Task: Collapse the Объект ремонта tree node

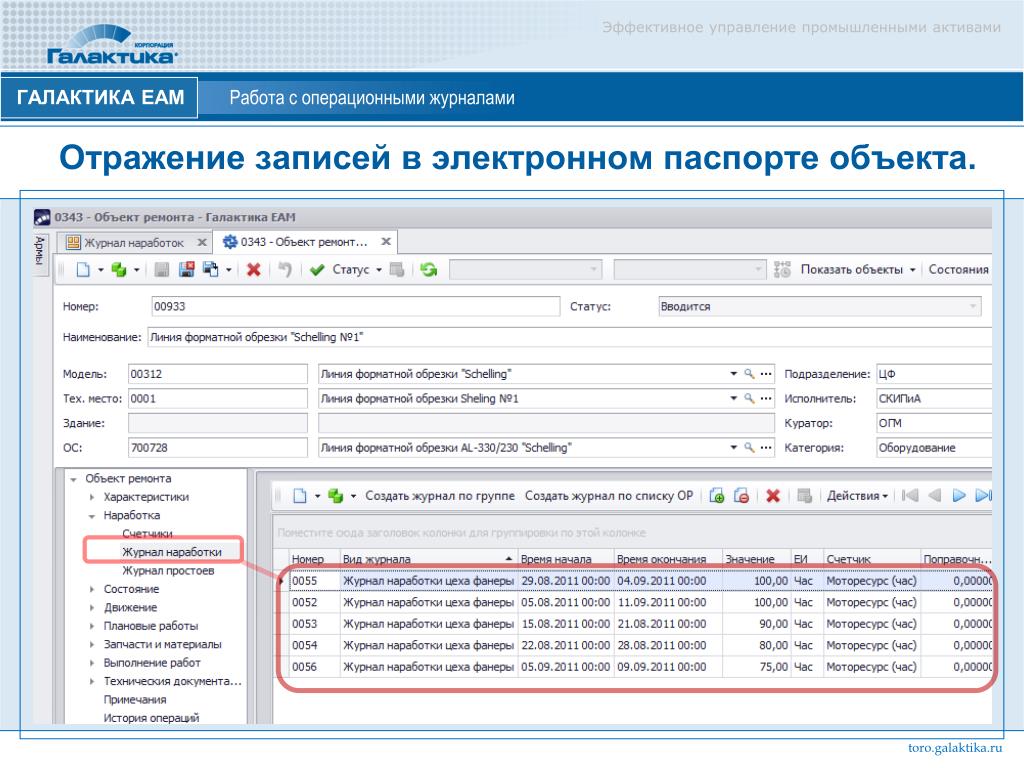Action: point(73,479)
